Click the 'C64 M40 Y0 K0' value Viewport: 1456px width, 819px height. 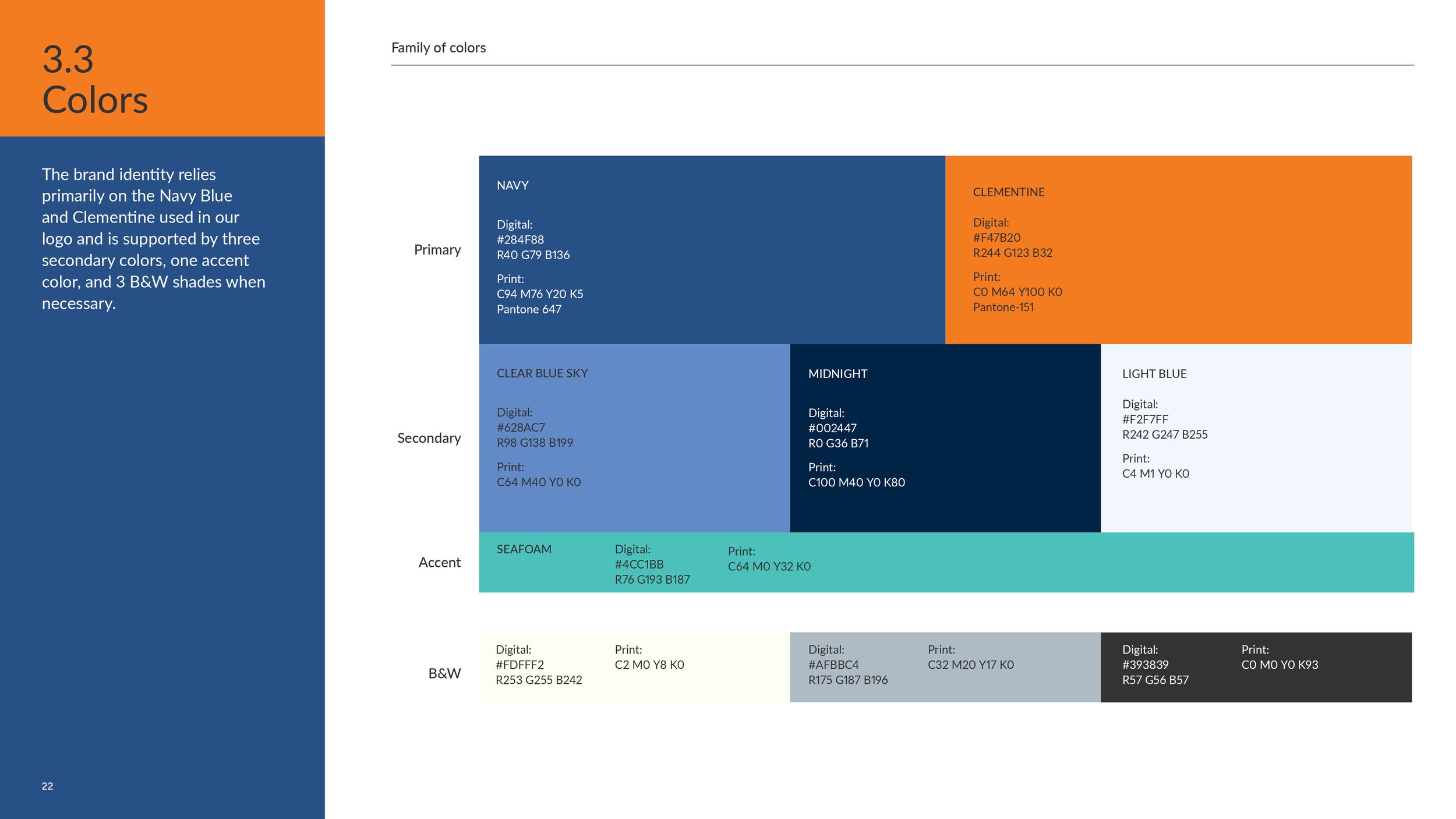coord(539,482)
